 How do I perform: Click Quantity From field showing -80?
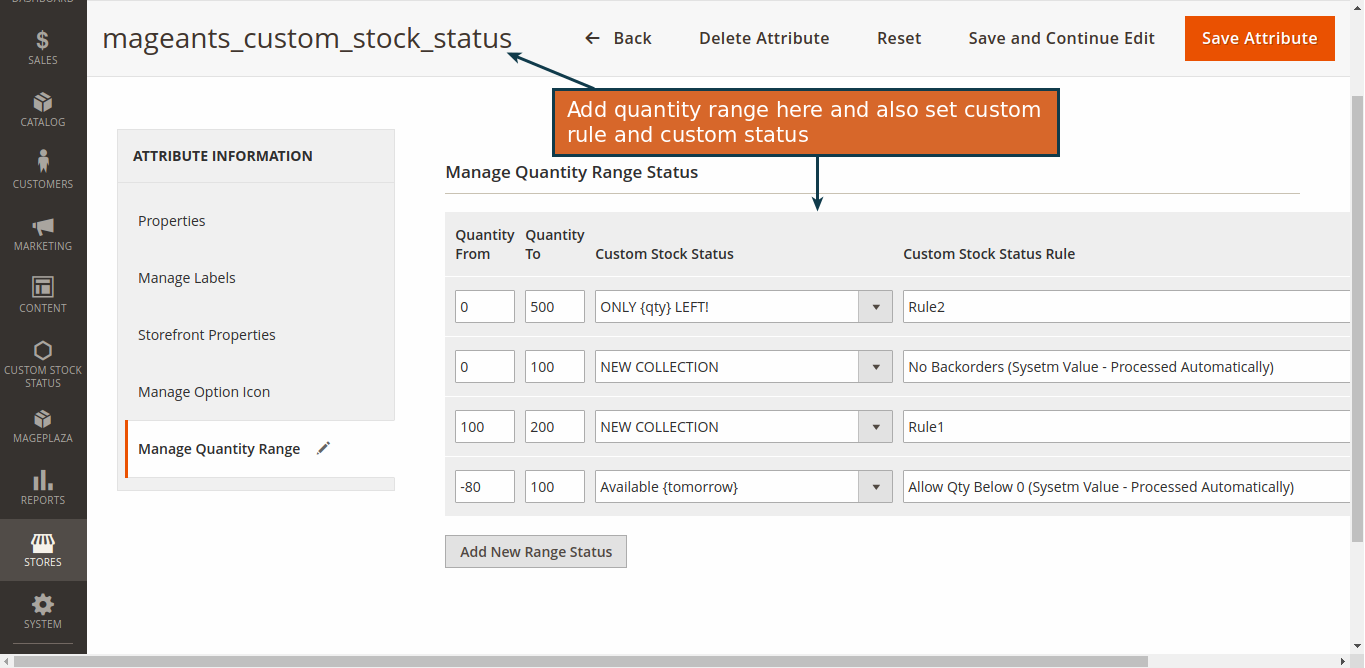tap(485, 487)
